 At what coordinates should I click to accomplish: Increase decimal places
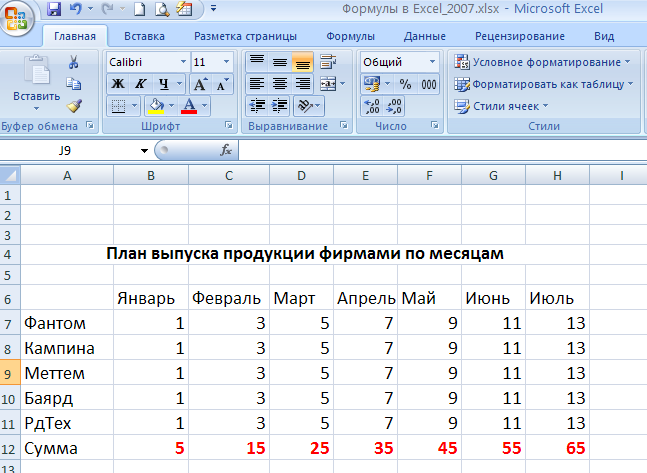point(372,106)
